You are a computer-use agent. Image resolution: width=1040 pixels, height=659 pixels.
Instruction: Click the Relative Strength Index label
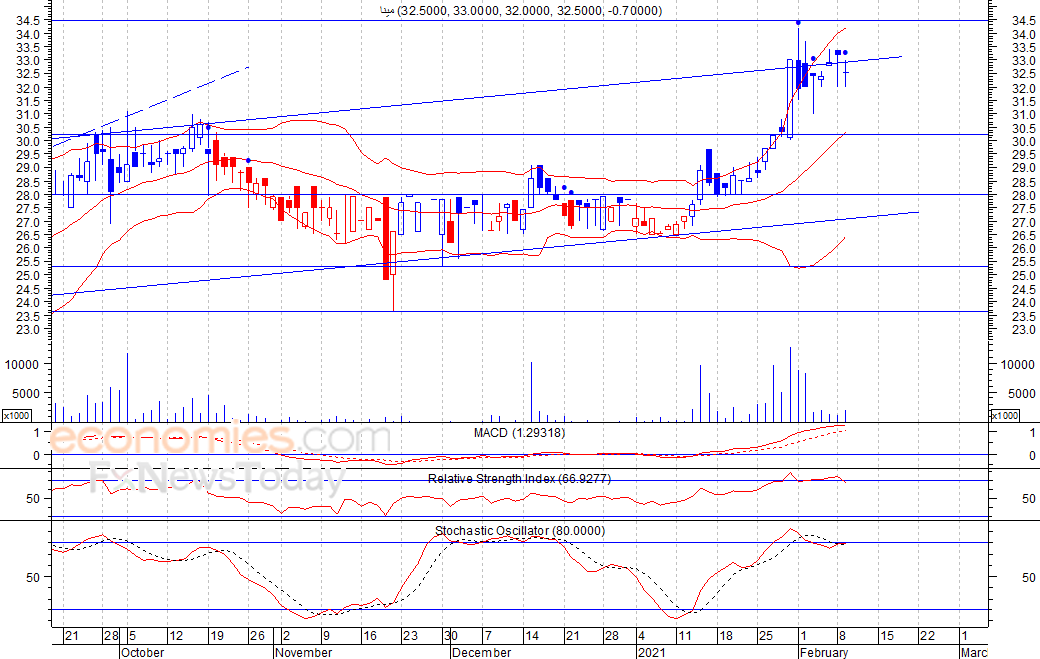(x=519, y=479)
